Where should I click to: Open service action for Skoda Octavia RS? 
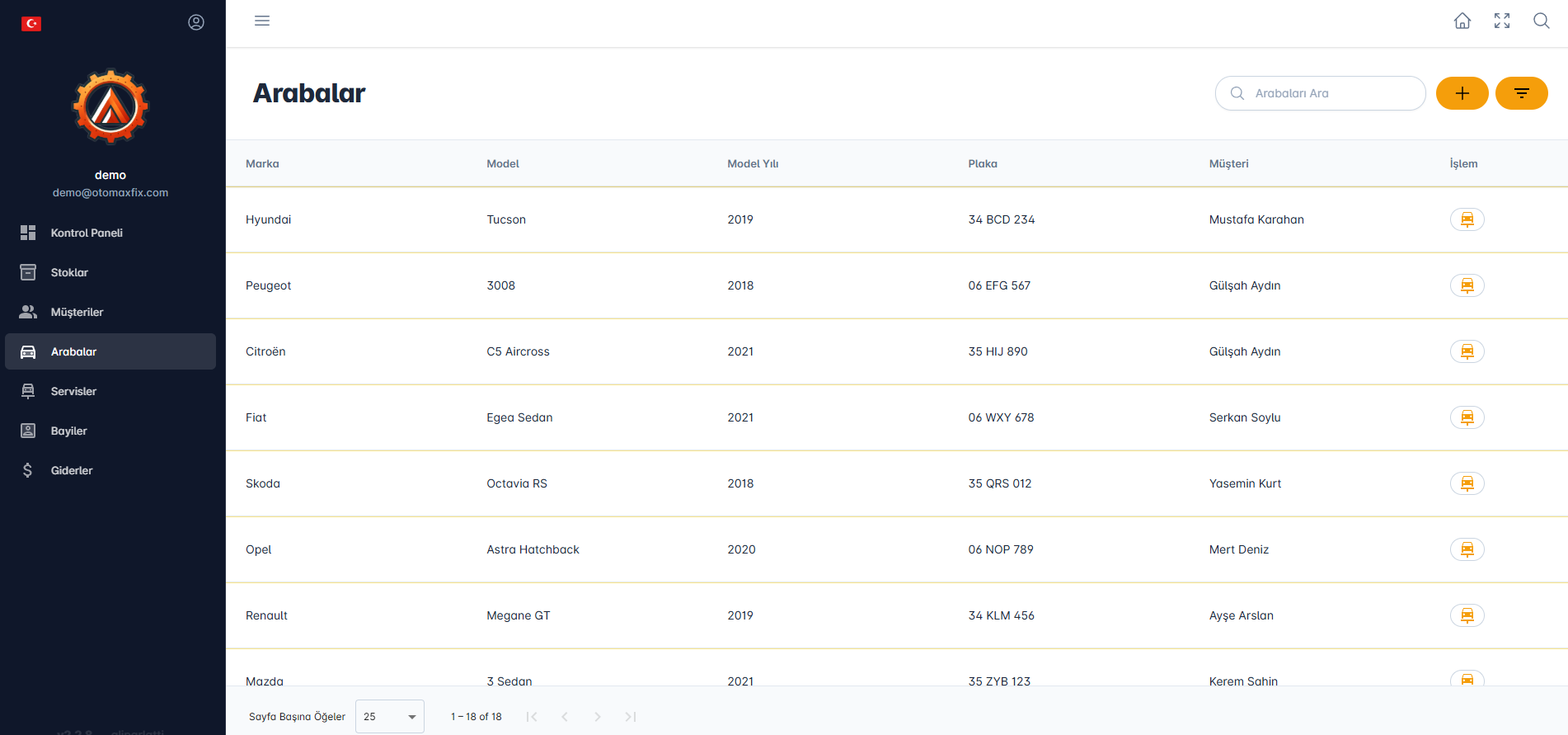tap(1467, 483)
